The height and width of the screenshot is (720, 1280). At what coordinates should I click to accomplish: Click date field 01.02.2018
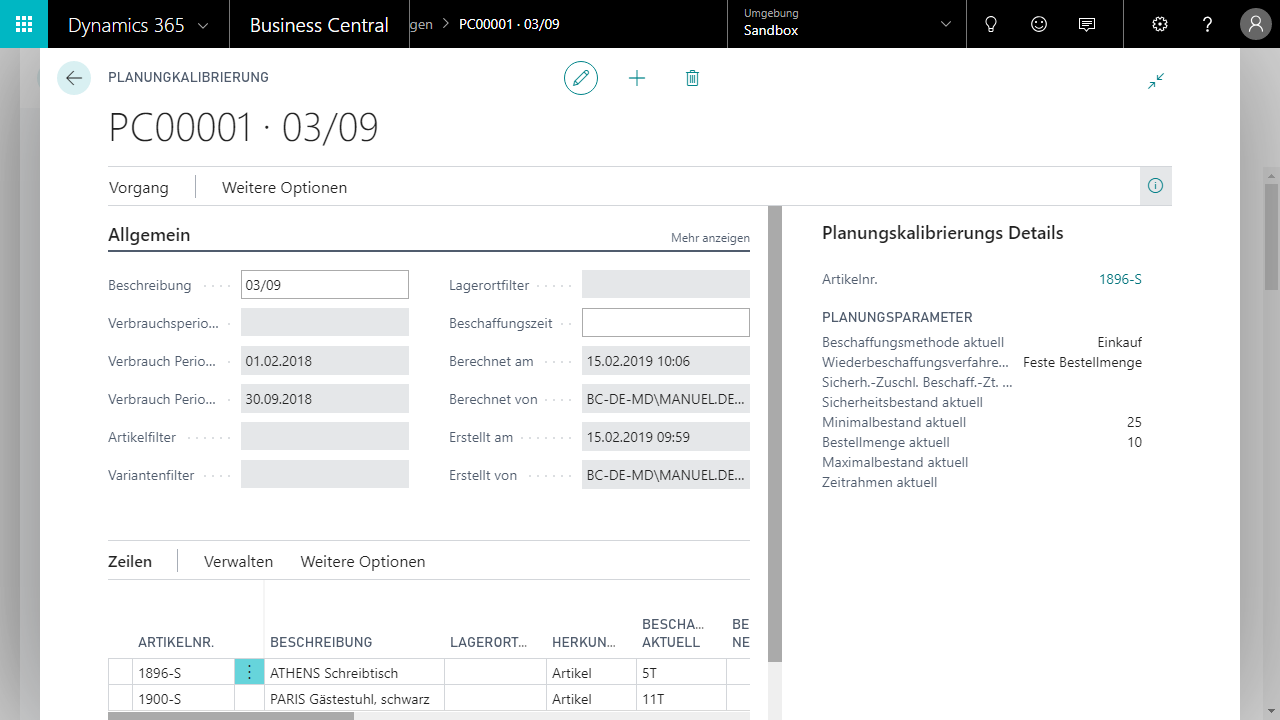[x=325, y=361]
